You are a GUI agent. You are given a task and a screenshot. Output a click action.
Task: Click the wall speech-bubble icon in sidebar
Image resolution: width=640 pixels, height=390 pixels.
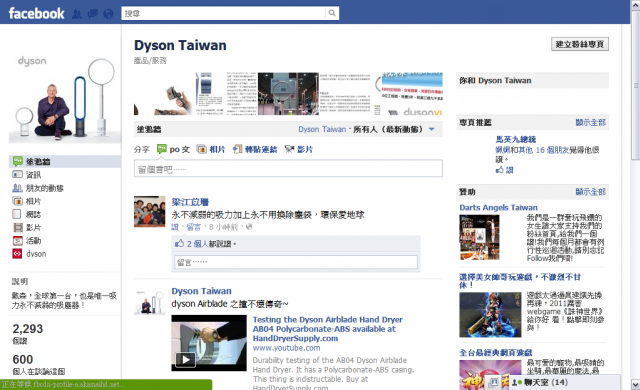pos(17,162)
